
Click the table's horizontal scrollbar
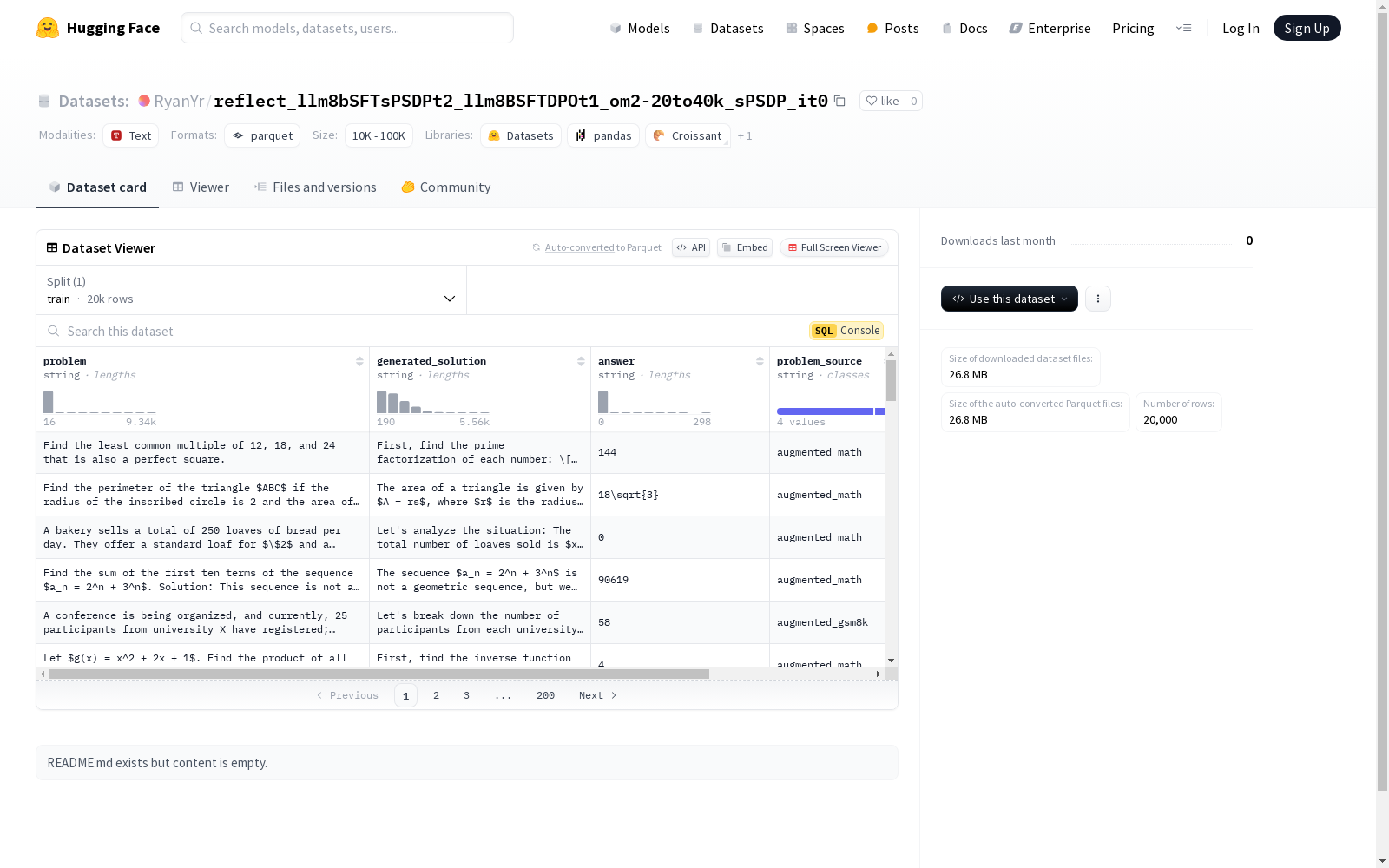point(379,674)
